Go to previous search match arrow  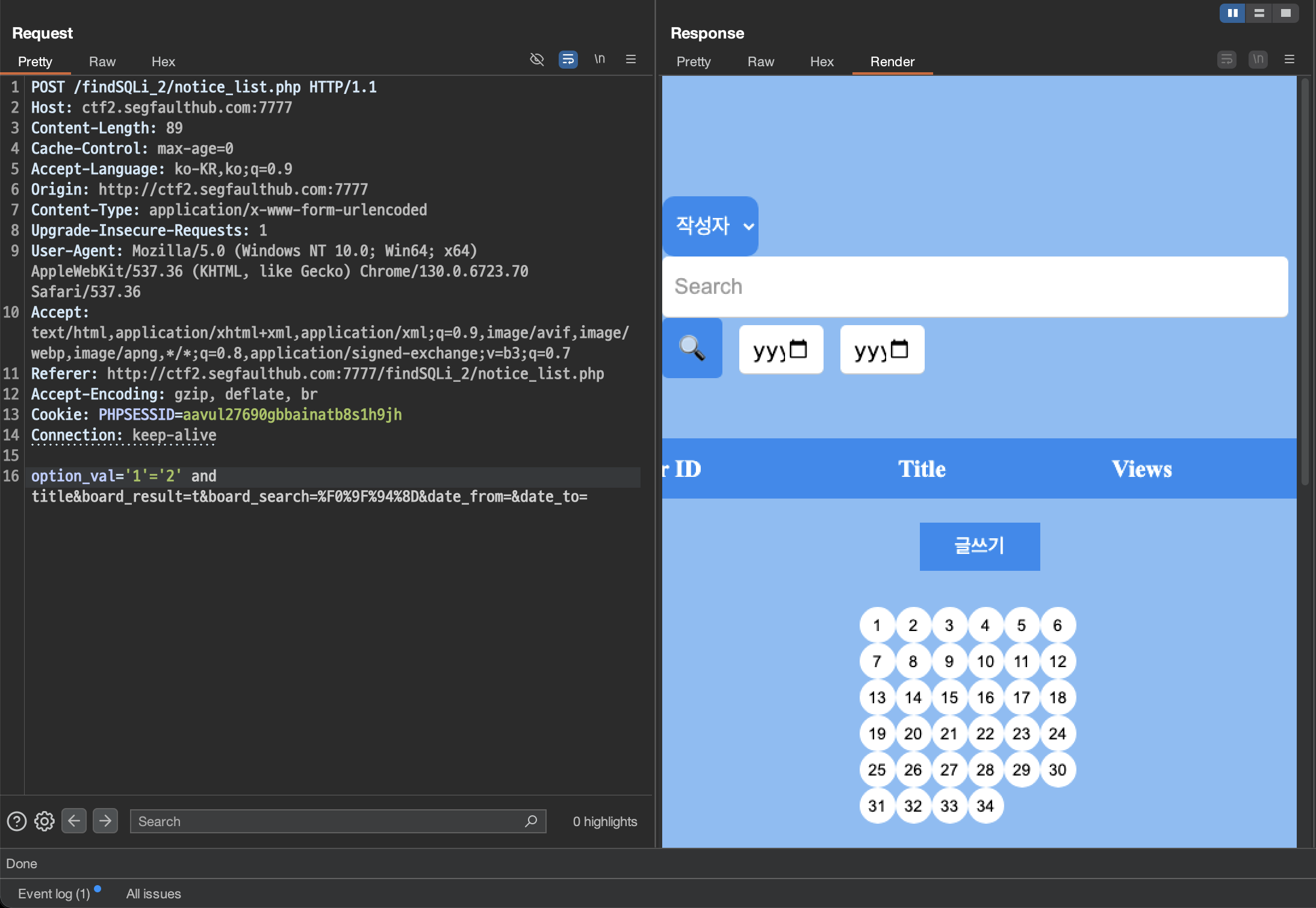coord(74,821)
